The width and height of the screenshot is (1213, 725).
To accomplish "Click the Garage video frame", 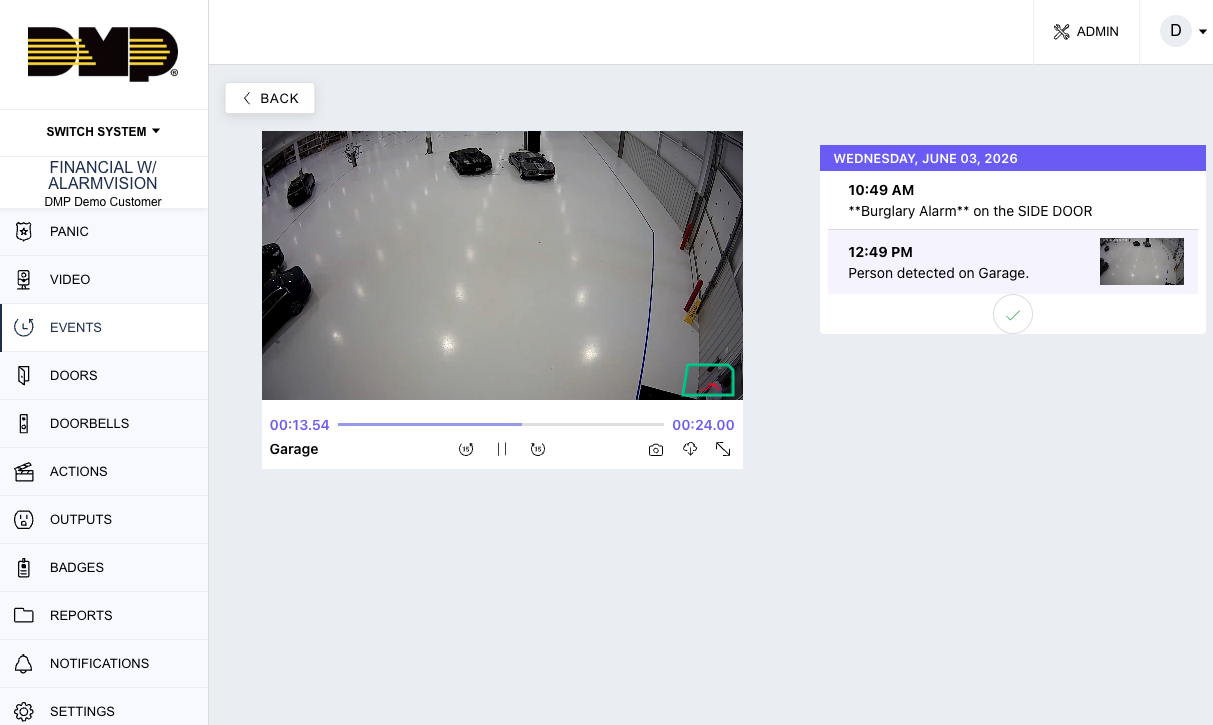I will pos(502,265).
